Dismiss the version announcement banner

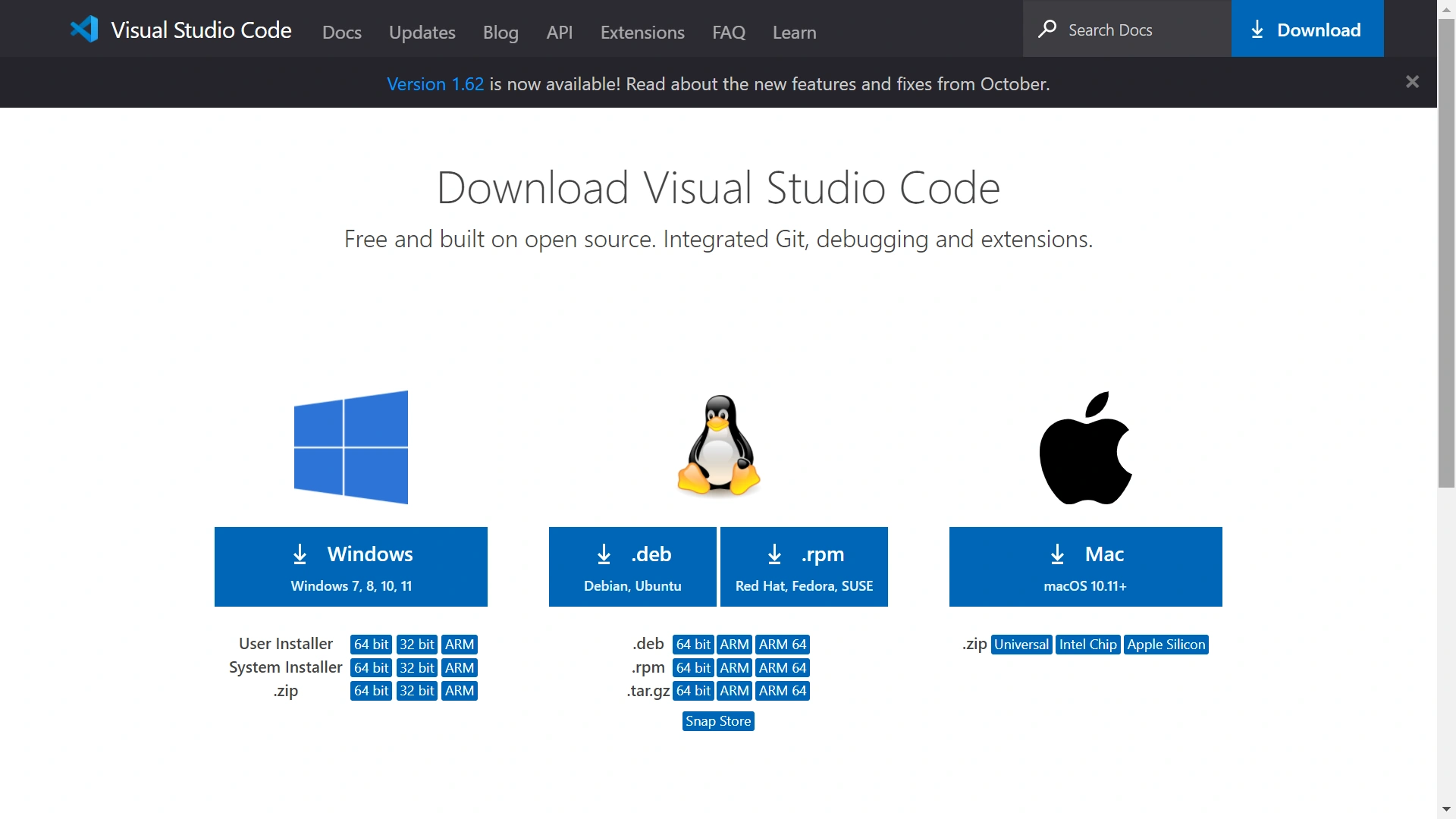coord(1412,82)
